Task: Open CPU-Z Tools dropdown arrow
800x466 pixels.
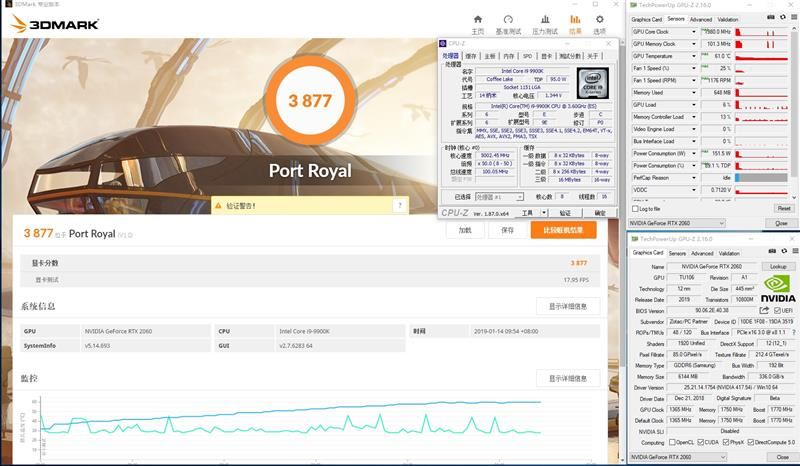Action: pyautogui.click(x=544, y=212)
